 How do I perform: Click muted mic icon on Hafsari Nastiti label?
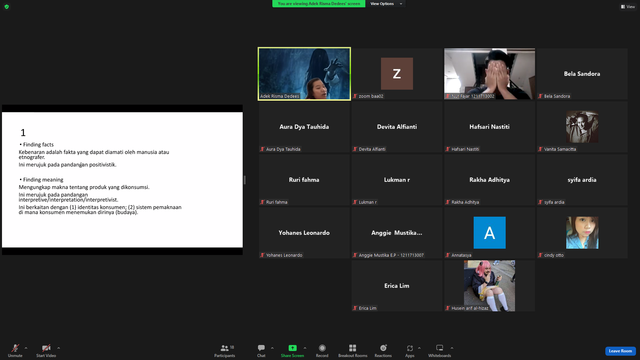[447, 149]
